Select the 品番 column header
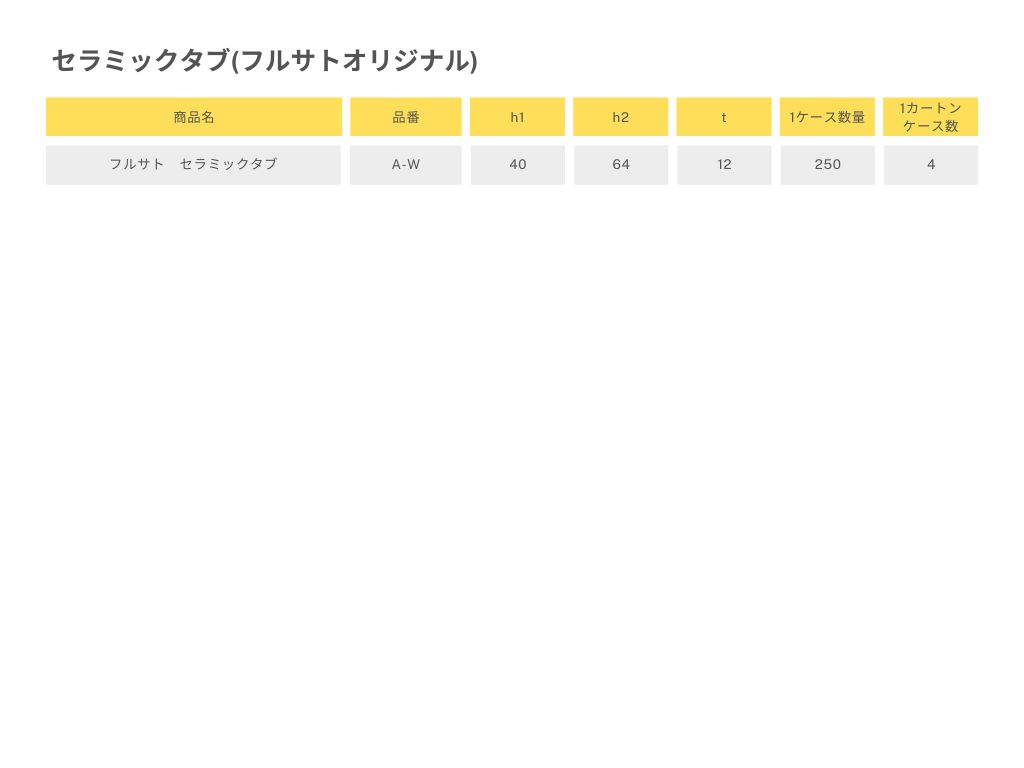This screenshot has width=1024, height=768. 406,117
